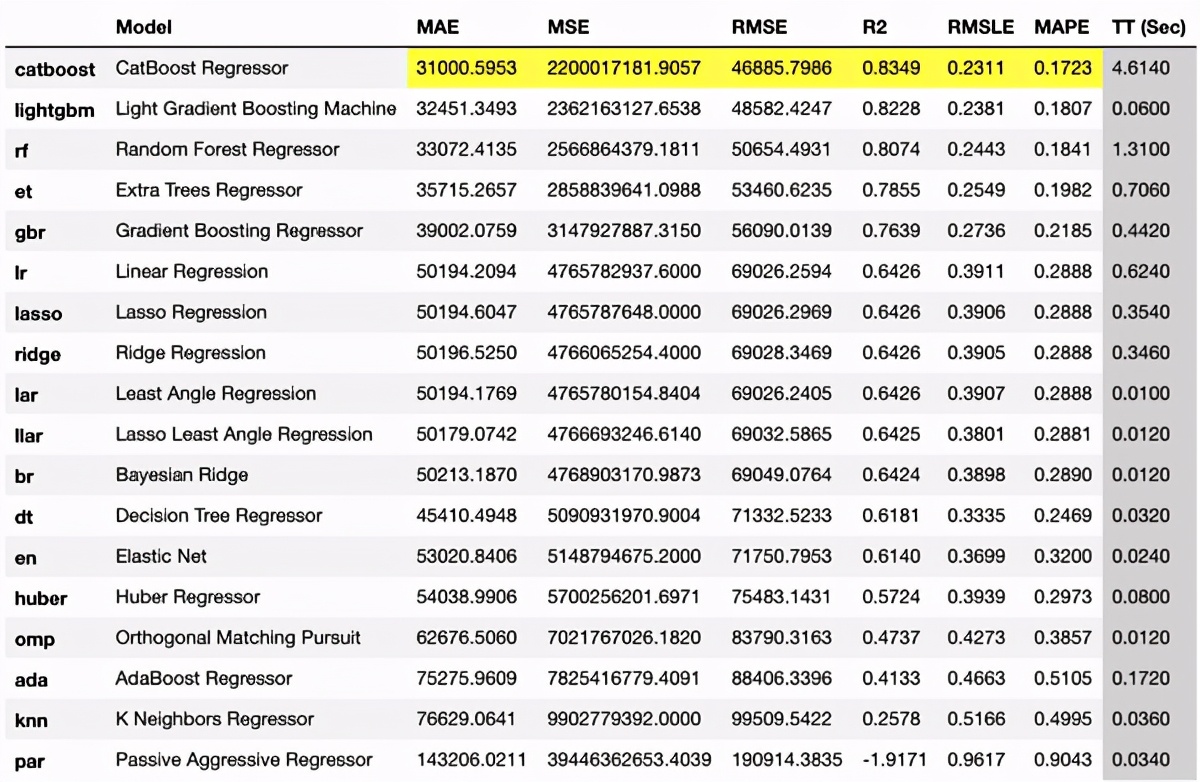Click the MAE value 32451.3493
The height and width of the screenshot is (782, 1200).
pyautogui.click(x=467, y=109)
